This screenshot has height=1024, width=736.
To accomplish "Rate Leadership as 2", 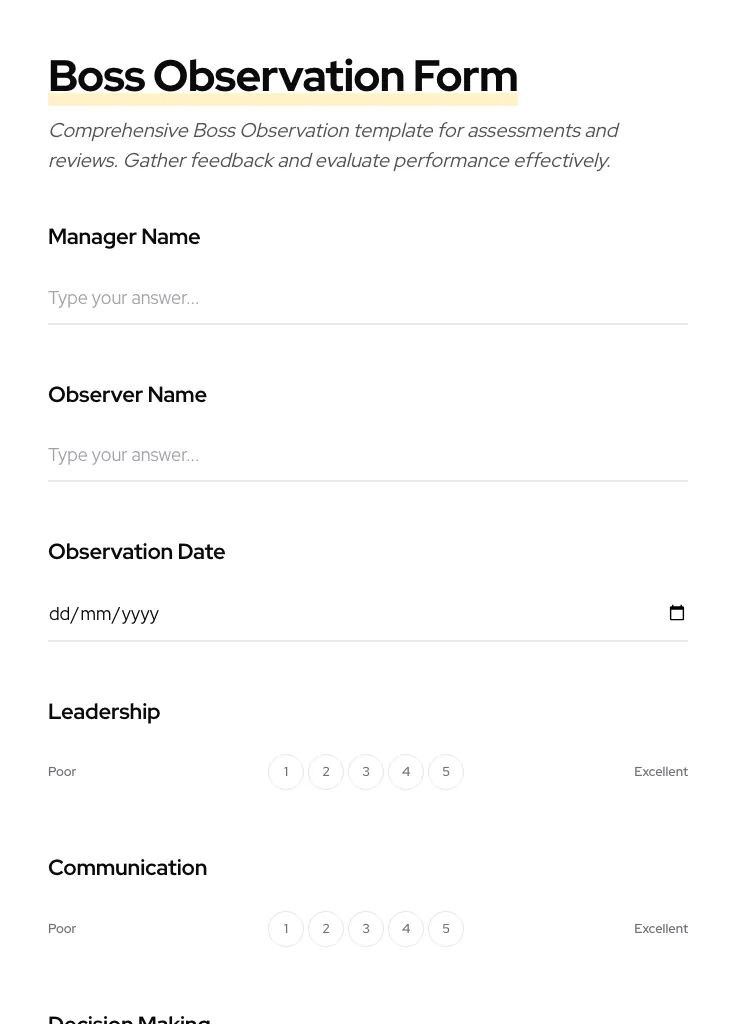I will [x=326, y=772].
